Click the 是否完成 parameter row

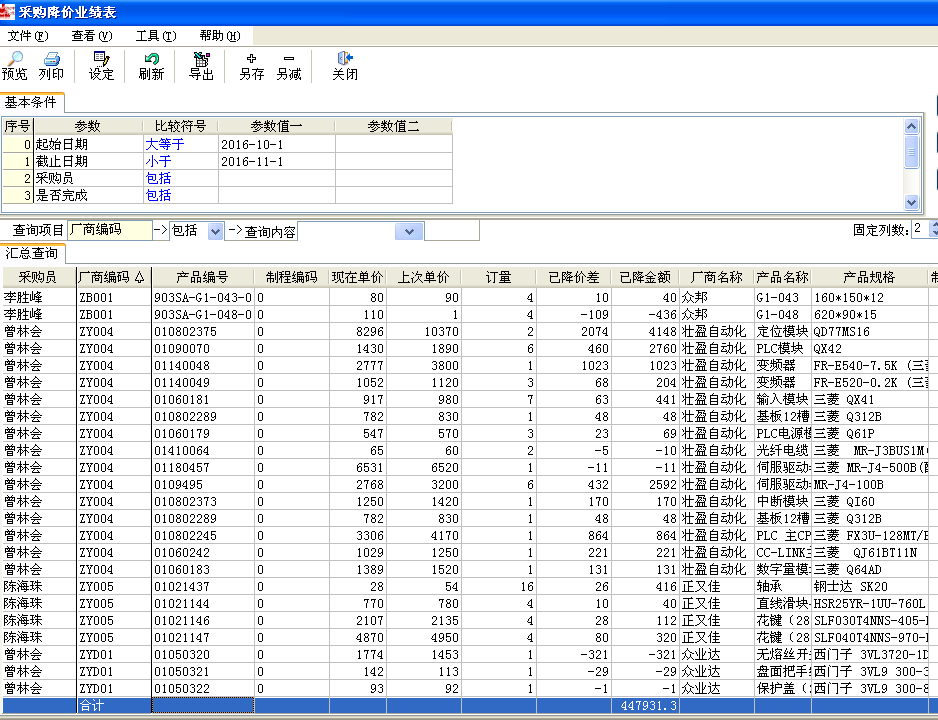(x=227, y=195)
